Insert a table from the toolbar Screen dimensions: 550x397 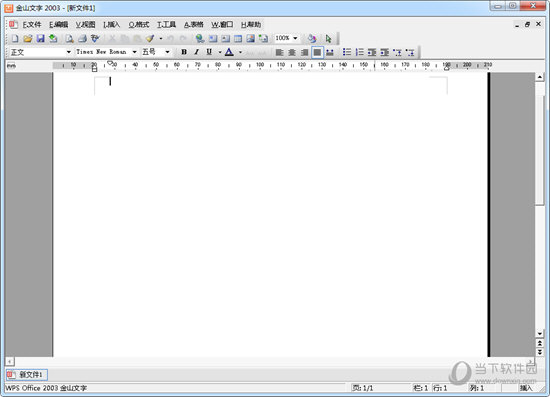pos(238,39)
